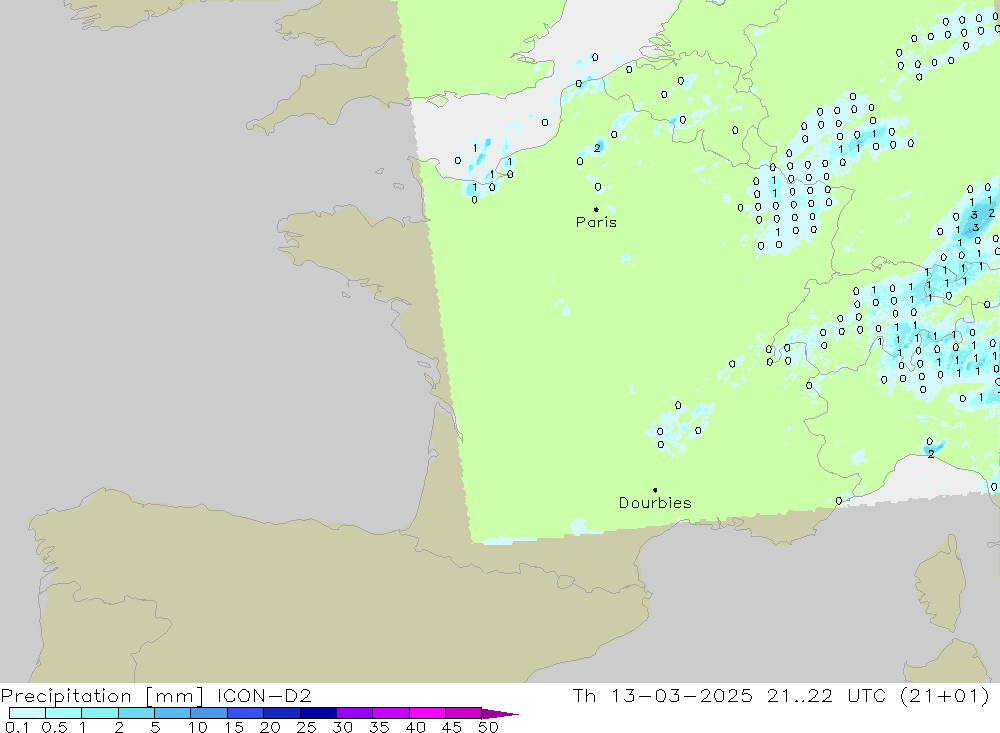This screenshot has height=733, width=1000.
Task: Click the ICON-D2 model label
Action: [x=268, y=695]
